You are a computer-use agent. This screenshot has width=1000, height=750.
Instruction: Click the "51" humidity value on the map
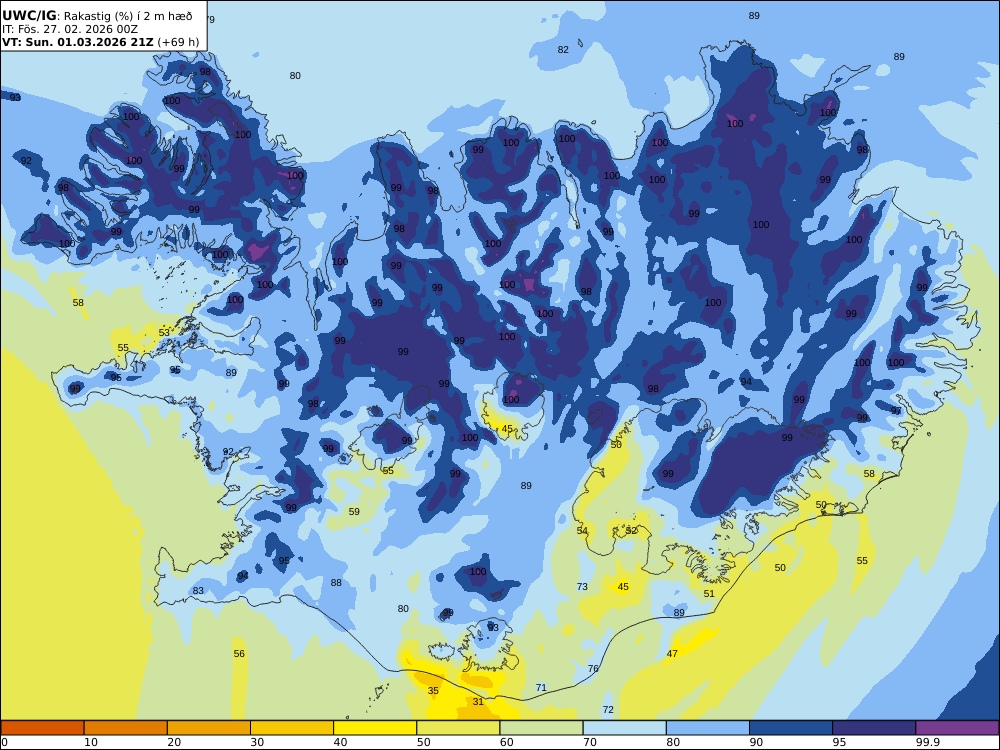click(709, 594)
